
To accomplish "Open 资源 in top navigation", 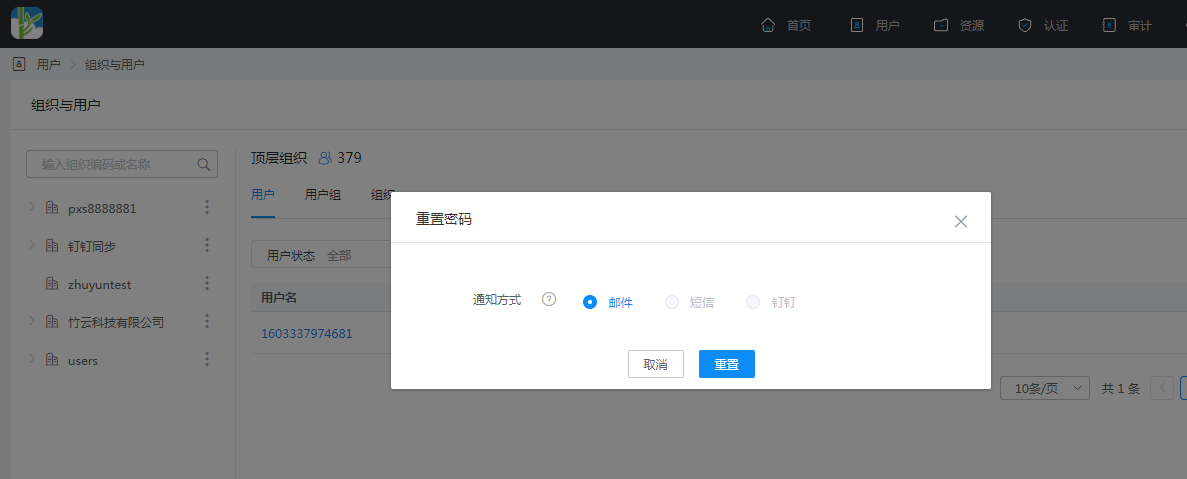I will pyautogui.click(x=972, y=26).
